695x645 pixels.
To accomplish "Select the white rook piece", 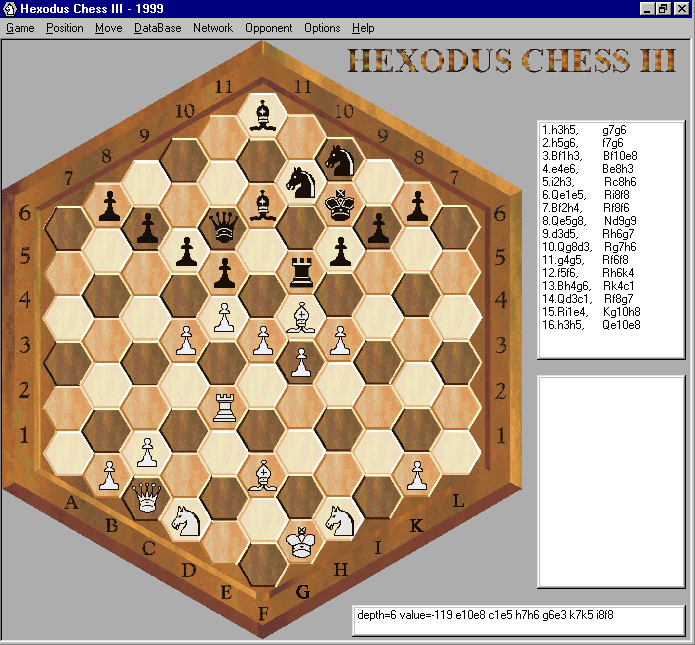I will [224, 407].
